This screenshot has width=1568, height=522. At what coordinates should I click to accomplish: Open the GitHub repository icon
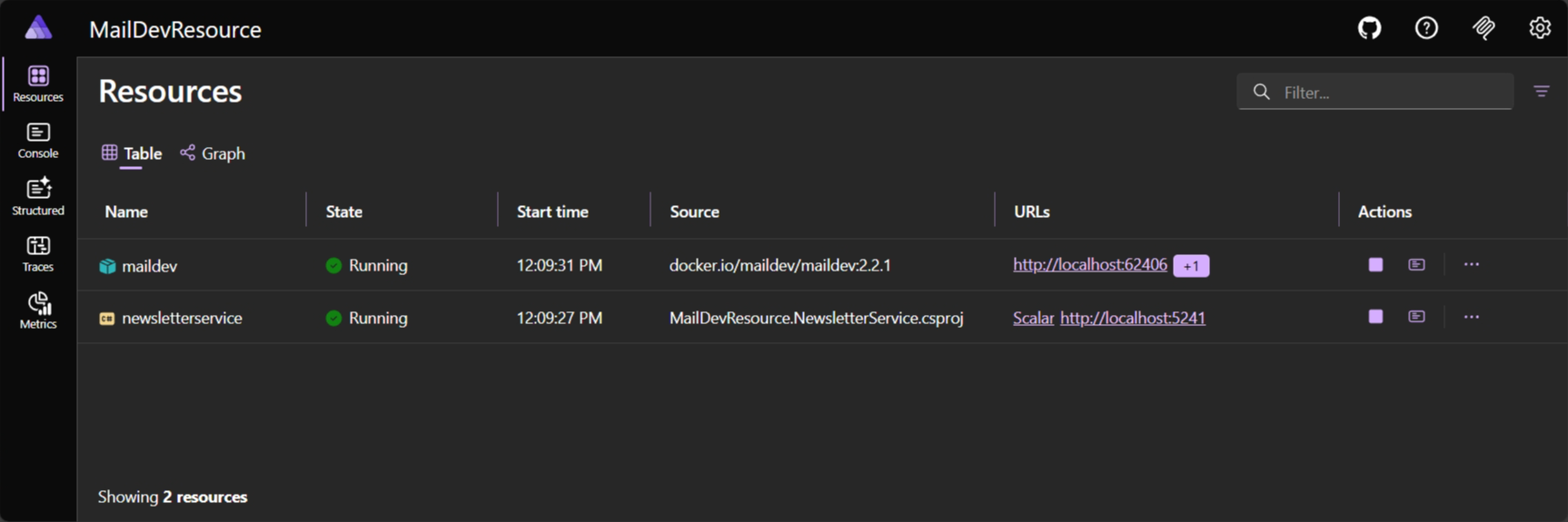click(x=1369, y=28)
